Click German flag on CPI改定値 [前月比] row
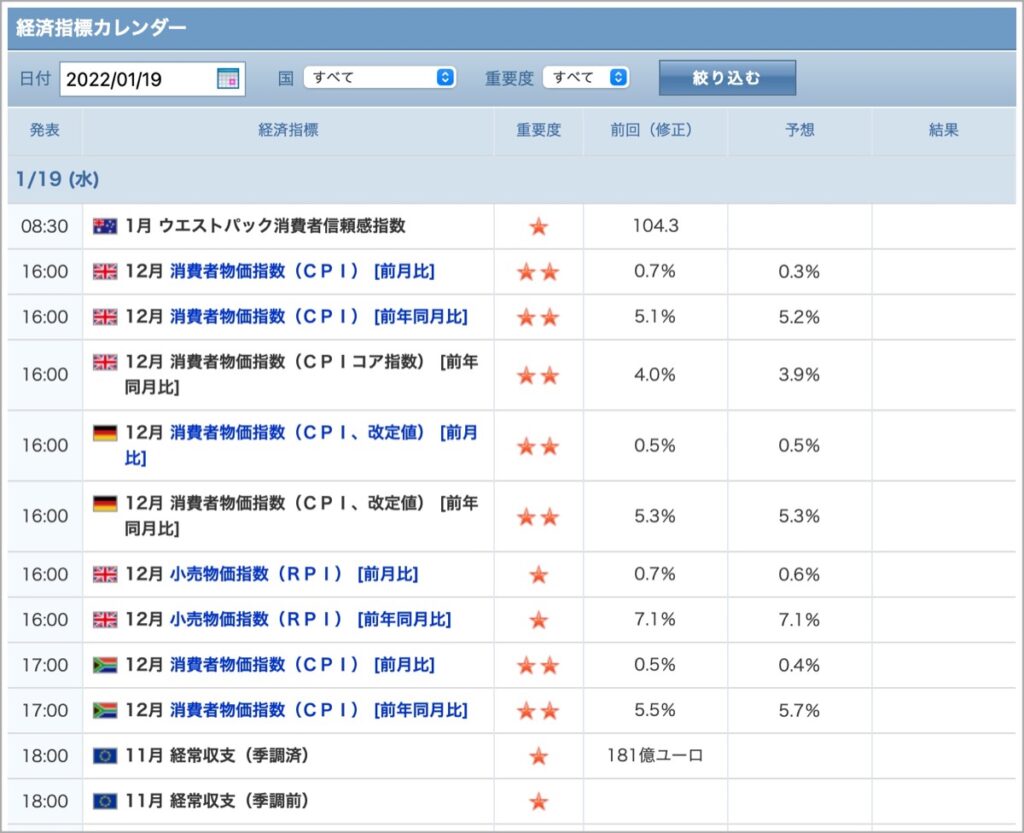The width and height of the screenshot is (1024, 833). [x=104, y=432]
